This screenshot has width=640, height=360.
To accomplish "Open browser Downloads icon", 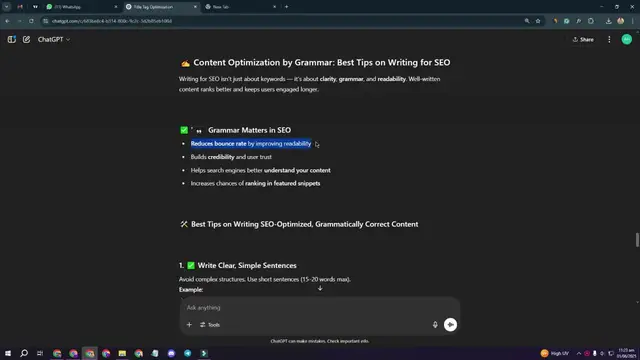I will [609, 21].
